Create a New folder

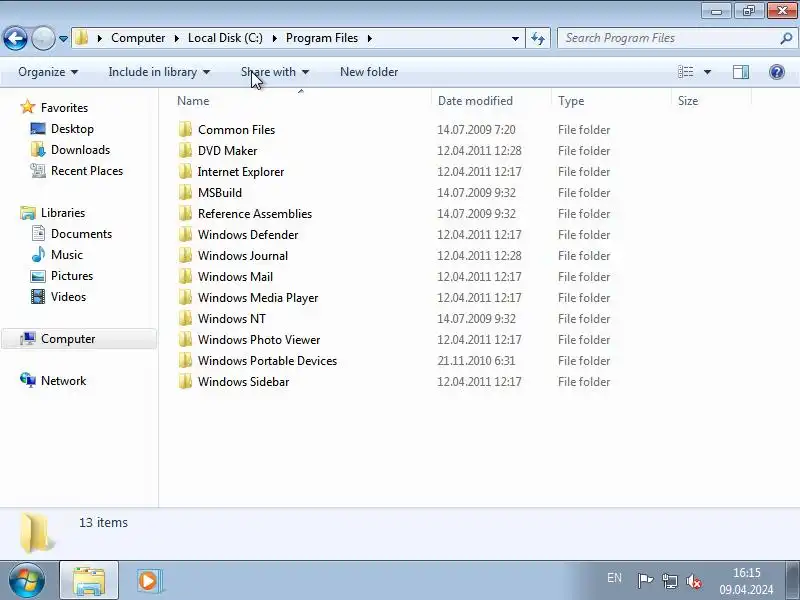pyautogui.click(x=369, y=72)
